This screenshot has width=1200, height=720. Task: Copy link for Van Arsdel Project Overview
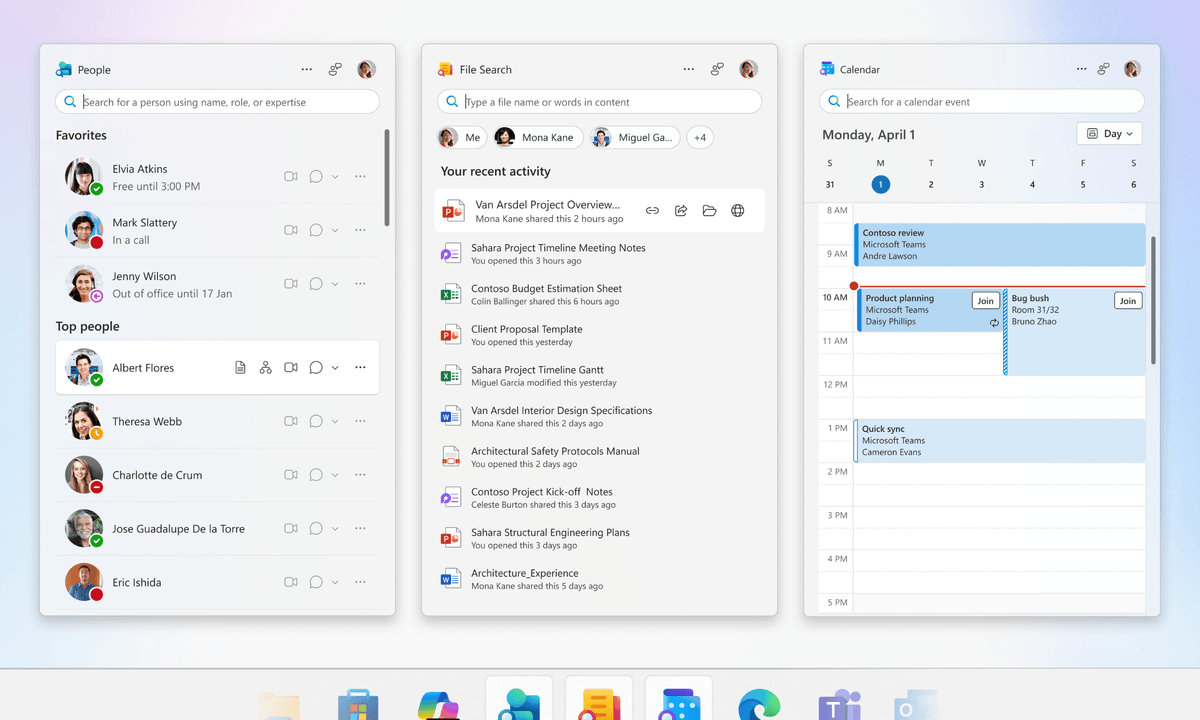(652, 210)
